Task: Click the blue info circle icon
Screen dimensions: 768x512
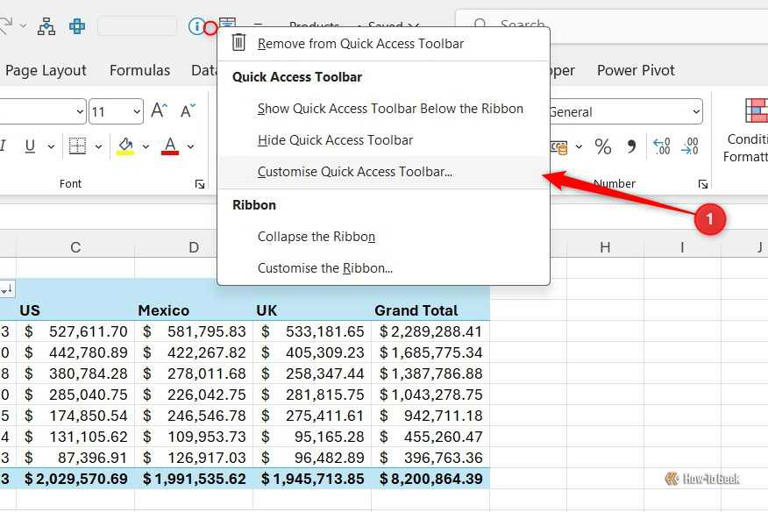Action: (x=196, y=26)
